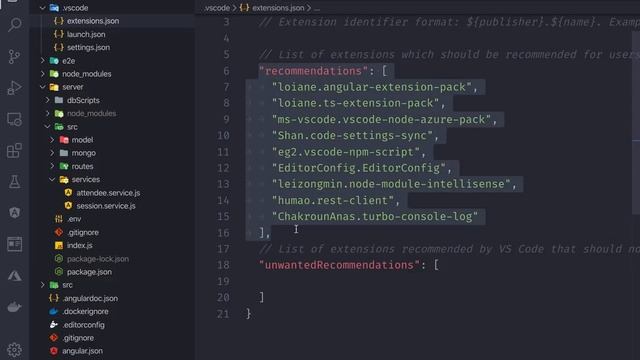Click line number 19 in the gutter
The height and width of the screenshot is (360, 640).
coord(223,282)
